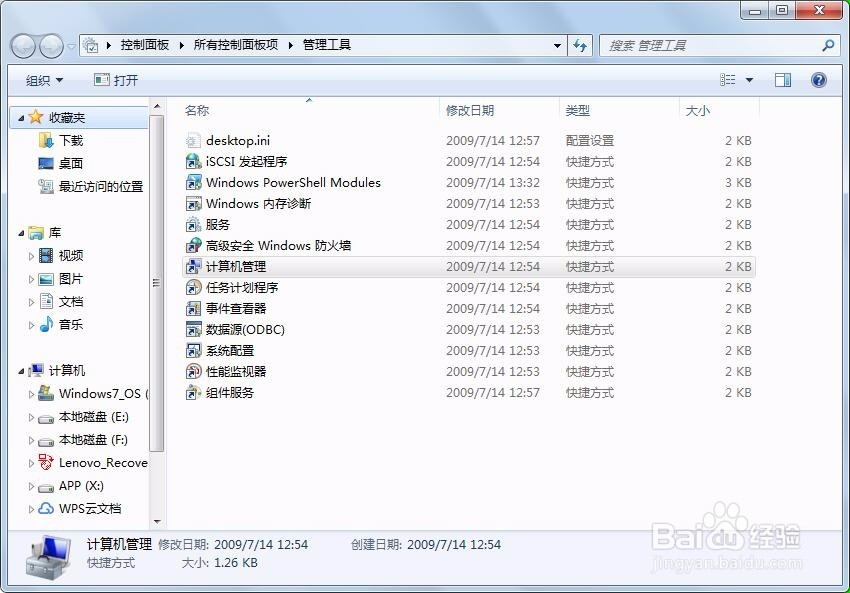Screen dimensions: 850x593
Task: Click the iSCSI 发起程序 shortcut icon
Action: tap(193, 162)
